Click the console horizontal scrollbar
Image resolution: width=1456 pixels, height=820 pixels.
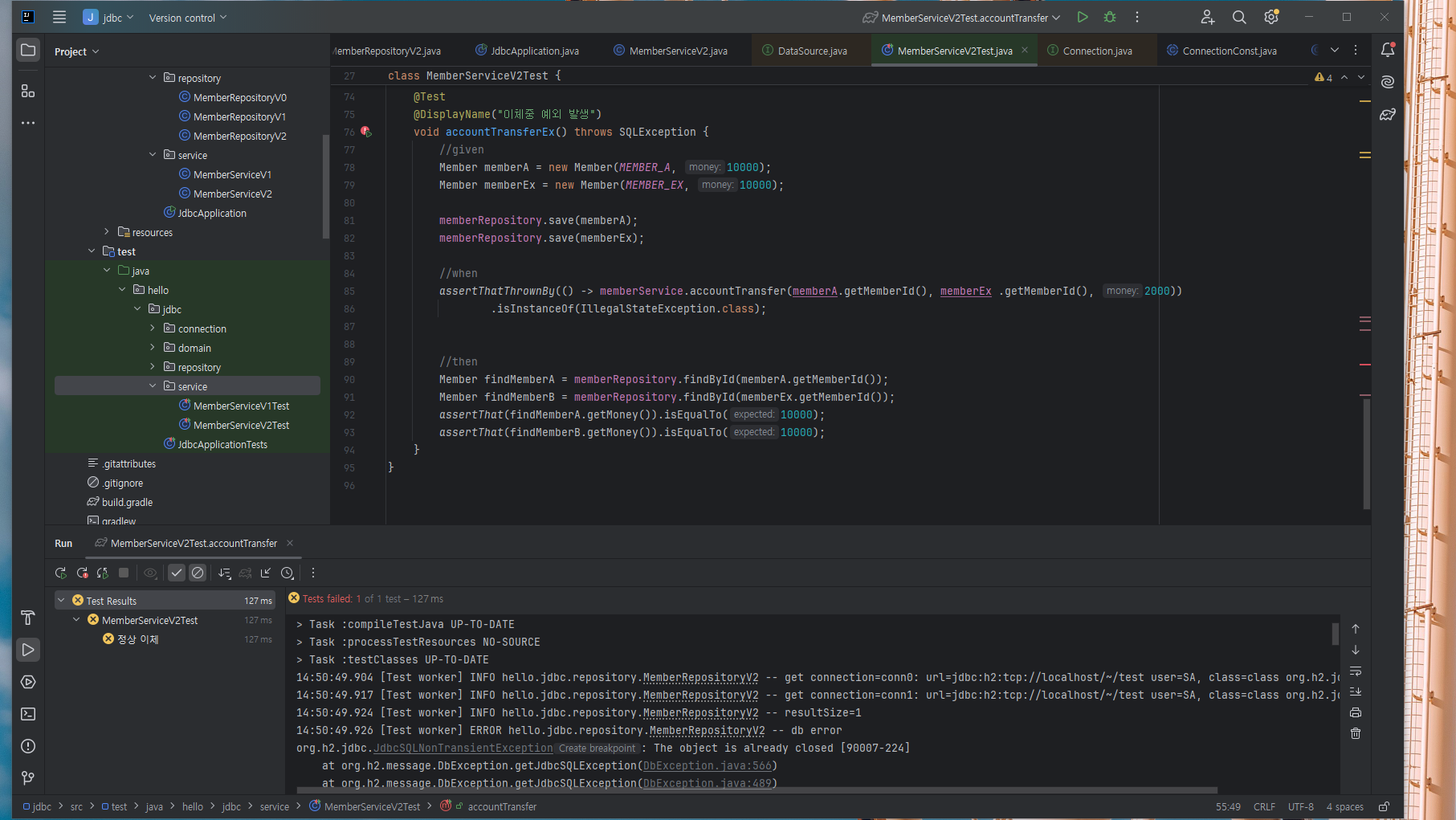click(757, 790)
